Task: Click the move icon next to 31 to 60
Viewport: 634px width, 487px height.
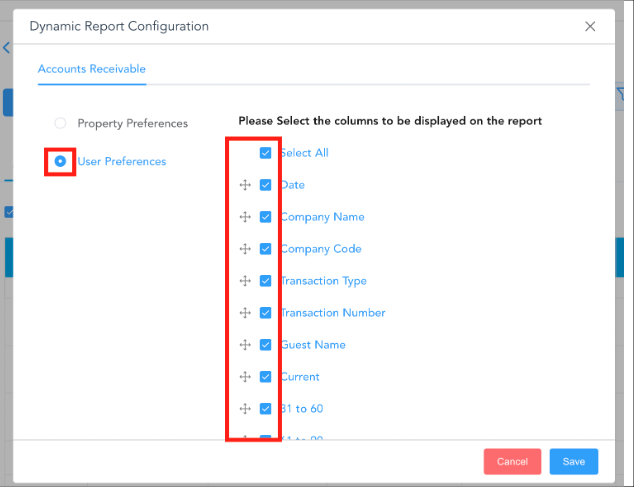Action: (x=245, y=409)
